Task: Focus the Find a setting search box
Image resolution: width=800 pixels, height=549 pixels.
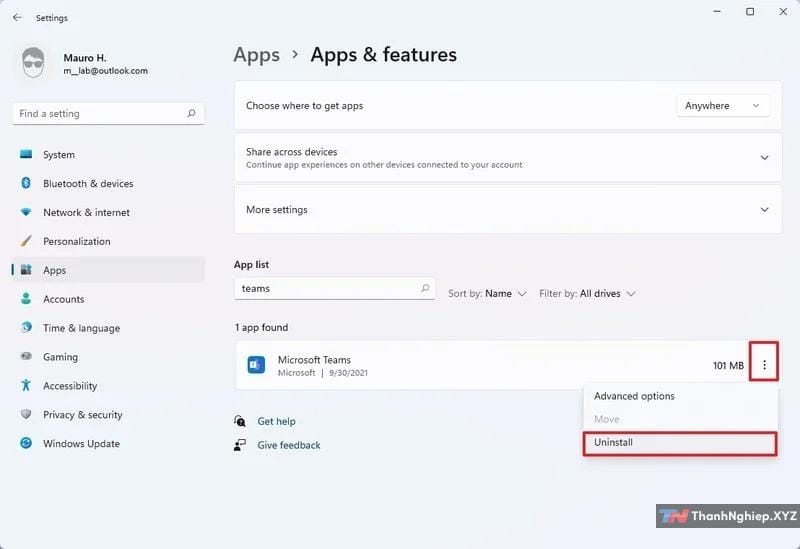Action: pos(108,113)
